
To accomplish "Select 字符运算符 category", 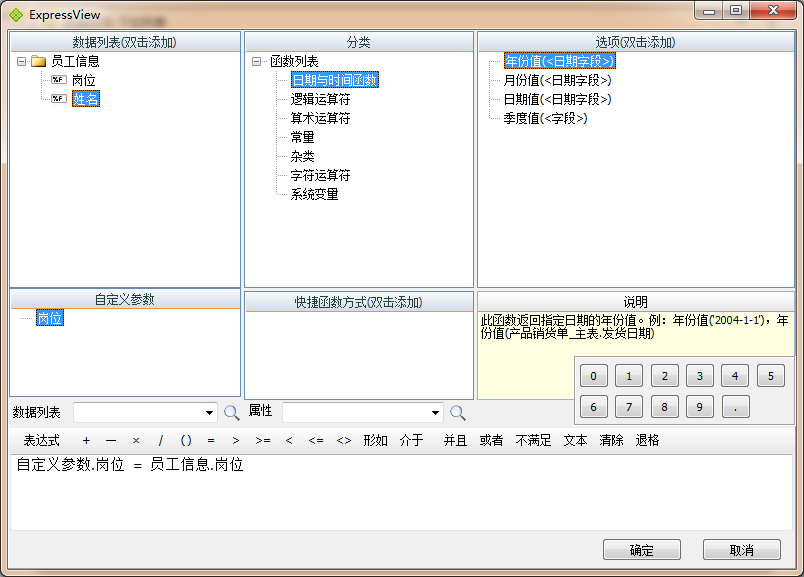I will point(320,175).
